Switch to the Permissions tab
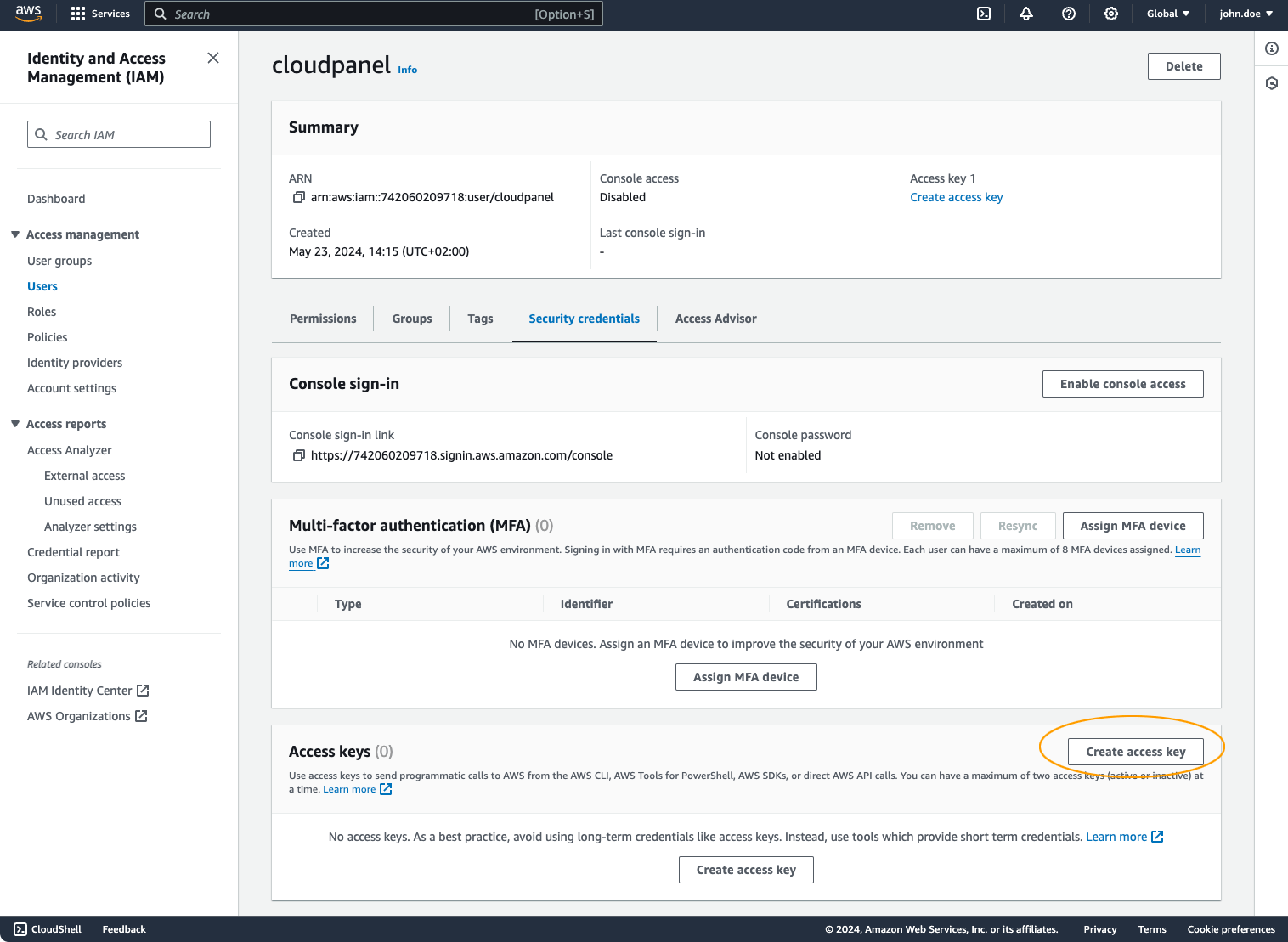Screen dimensions: 1288x942 323,319
